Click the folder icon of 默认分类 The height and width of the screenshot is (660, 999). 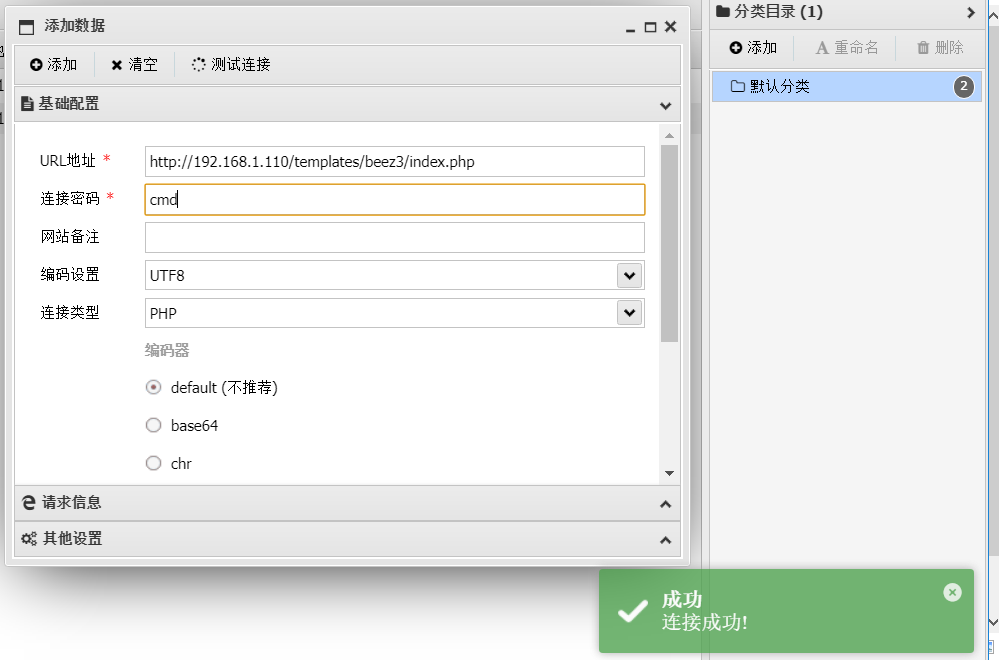[x=738, y=86]
